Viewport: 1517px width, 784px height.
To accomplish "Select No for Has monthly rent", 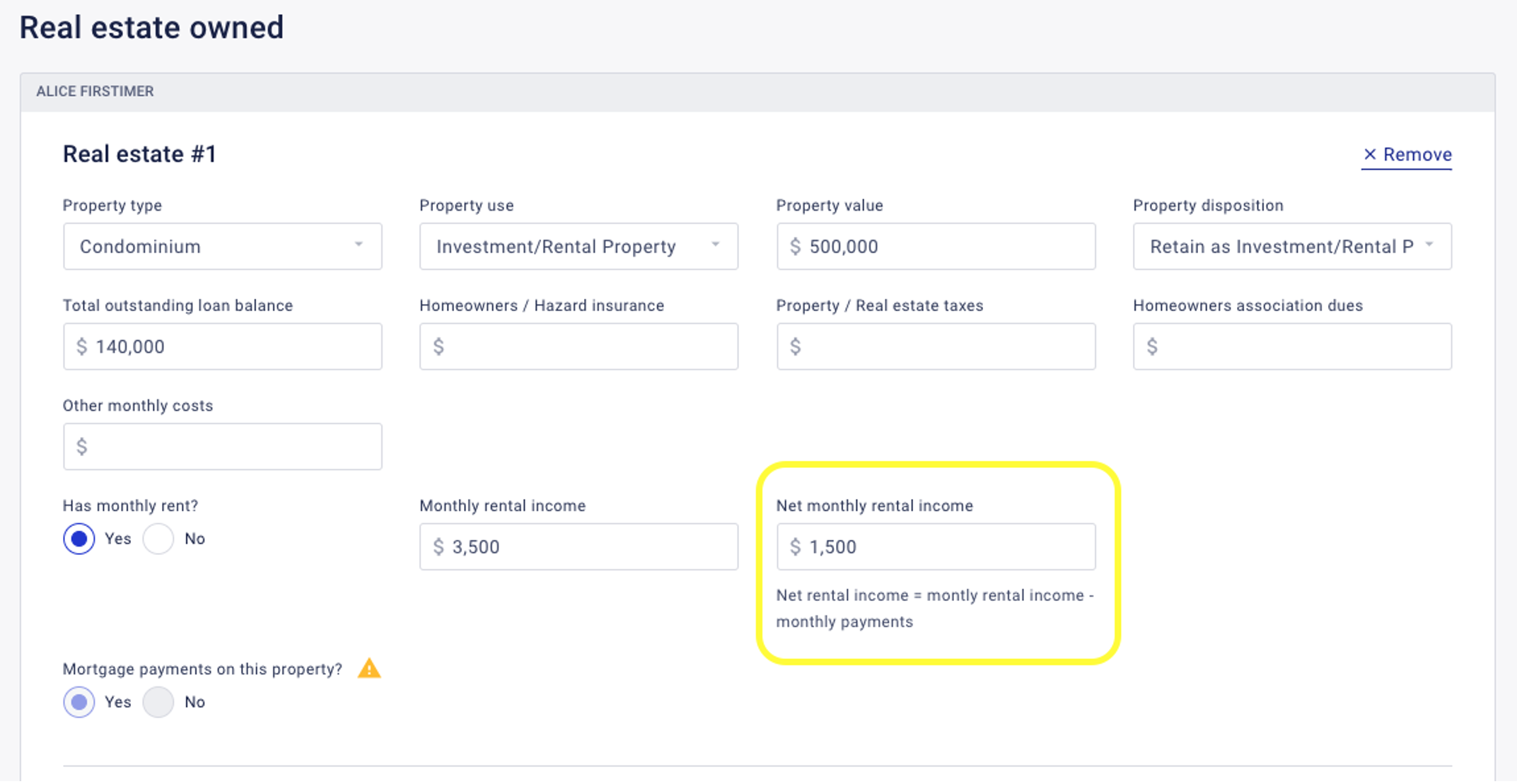I will (x=158, y=539).
